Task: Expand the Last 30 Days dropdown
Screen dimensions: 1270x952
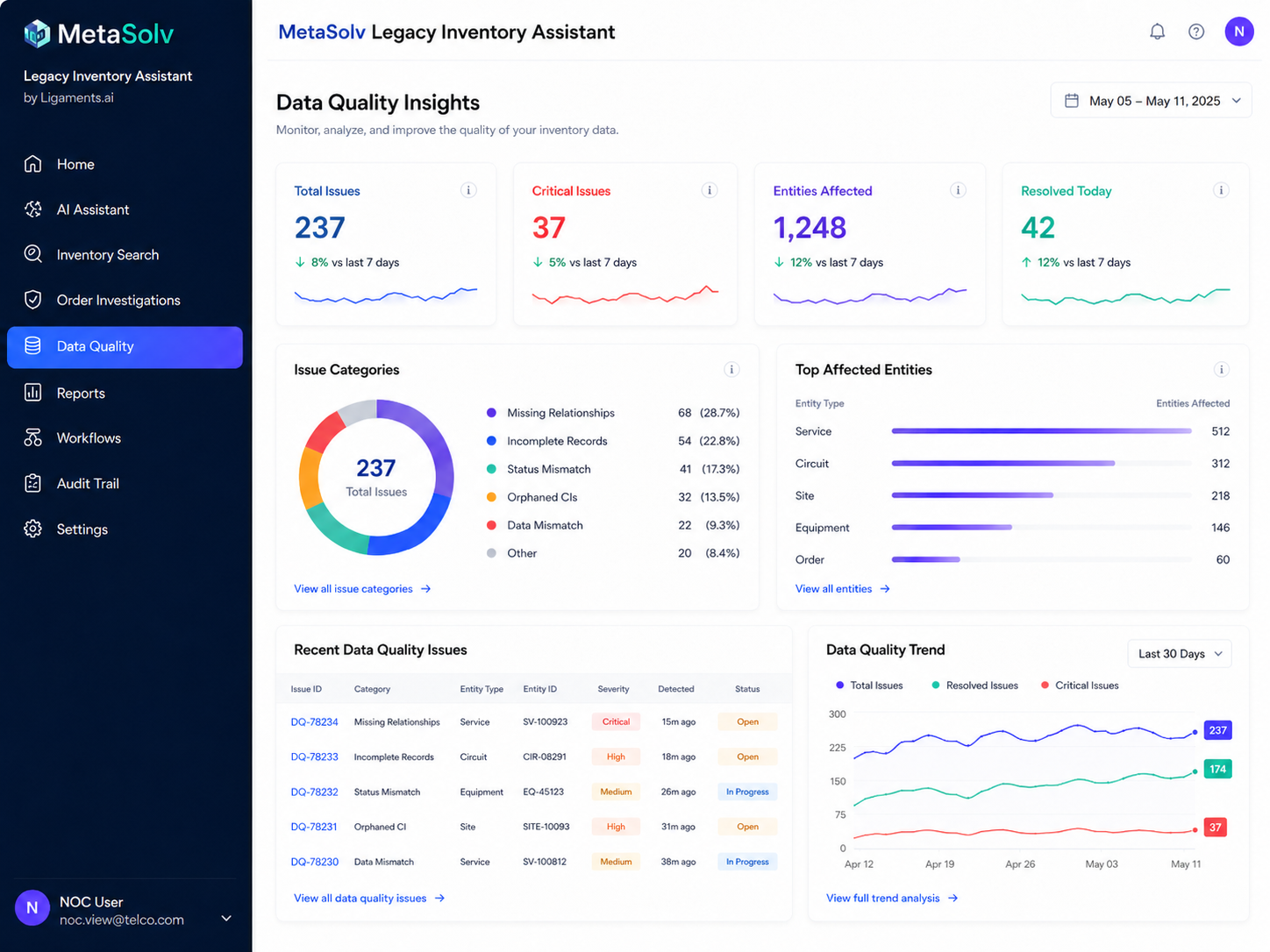Action: (1179, 654)
